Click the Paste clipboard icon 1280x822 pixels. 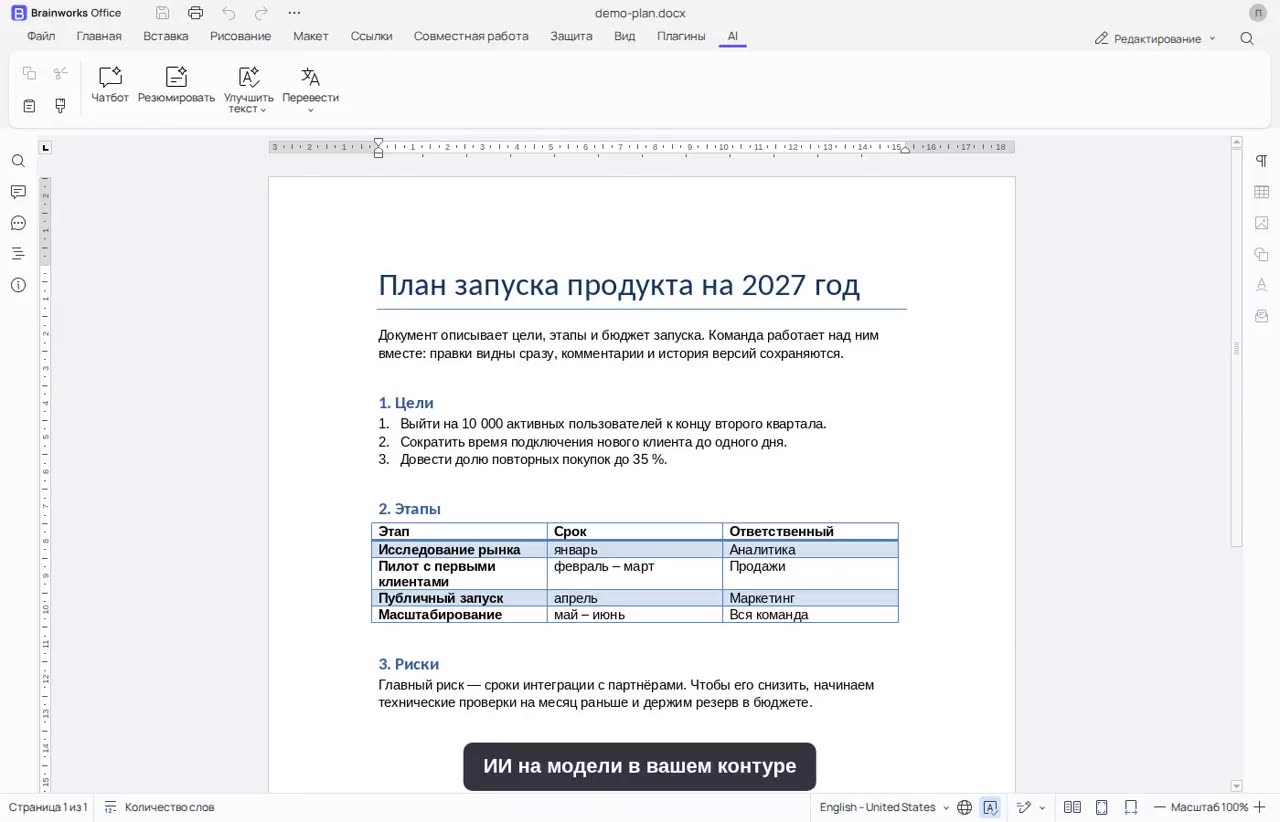(x=29, y=105)
